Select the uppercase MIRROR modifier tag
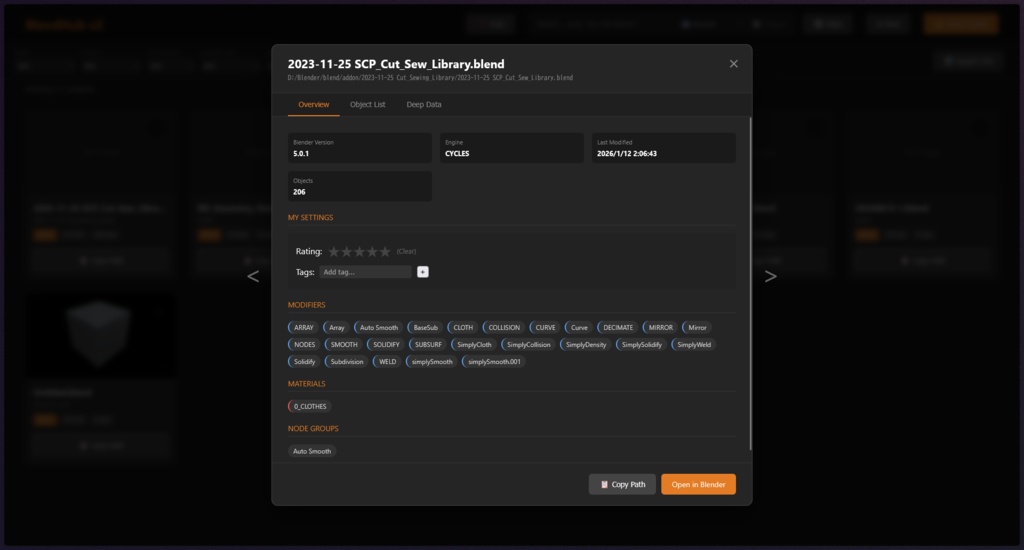This screenshot has height=550, width=1024. [660, 327]
